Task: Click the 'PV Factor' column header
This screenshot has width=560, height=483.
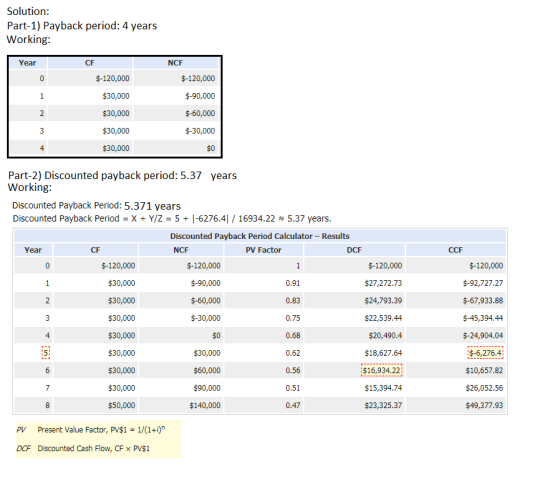Action: (263, 250)
